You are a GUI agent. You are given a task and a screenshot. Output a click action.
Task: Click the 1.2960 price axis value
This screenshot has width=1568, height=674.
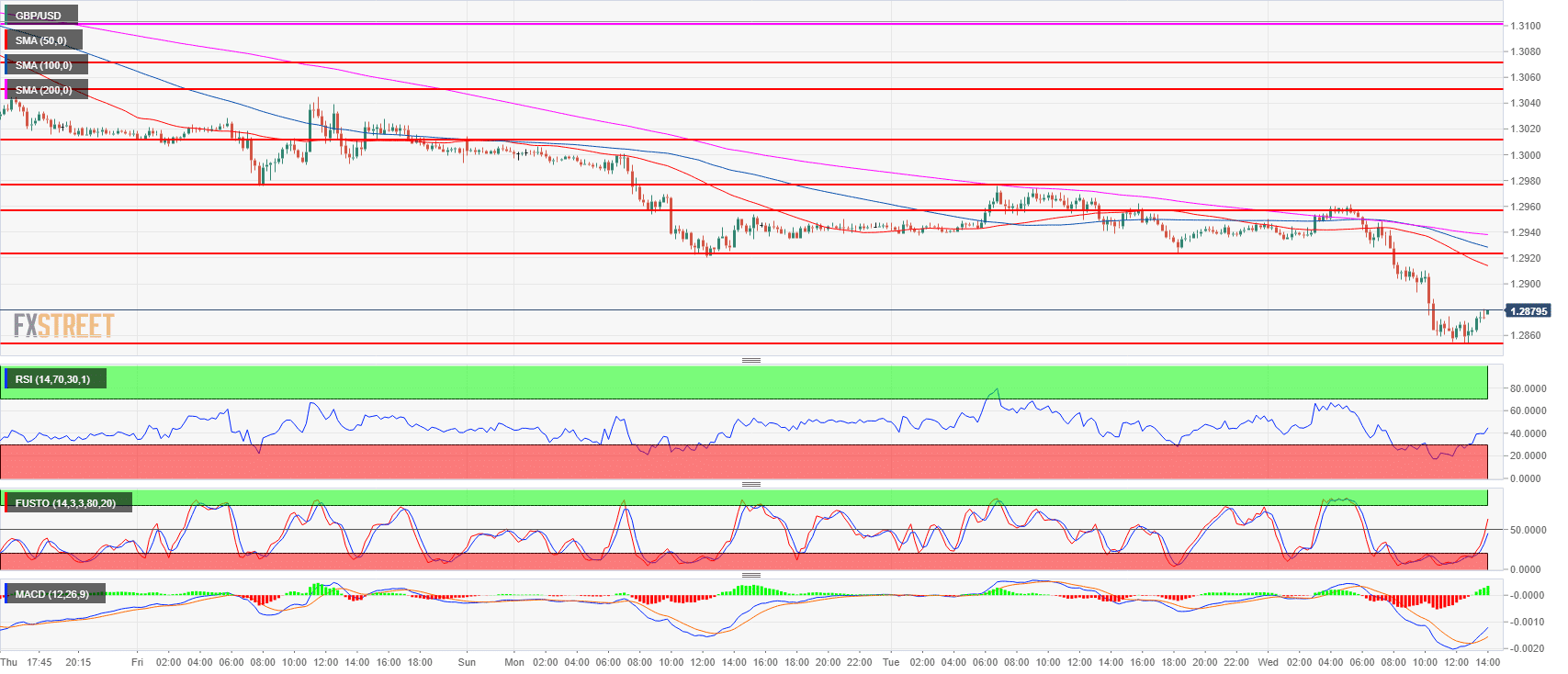pyautogui.click(x=1526, y=207)
